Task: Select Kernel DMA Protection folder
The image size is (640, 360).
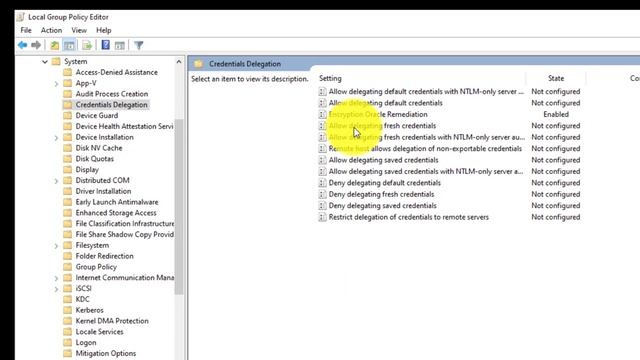Action: [x=112, y=321]
